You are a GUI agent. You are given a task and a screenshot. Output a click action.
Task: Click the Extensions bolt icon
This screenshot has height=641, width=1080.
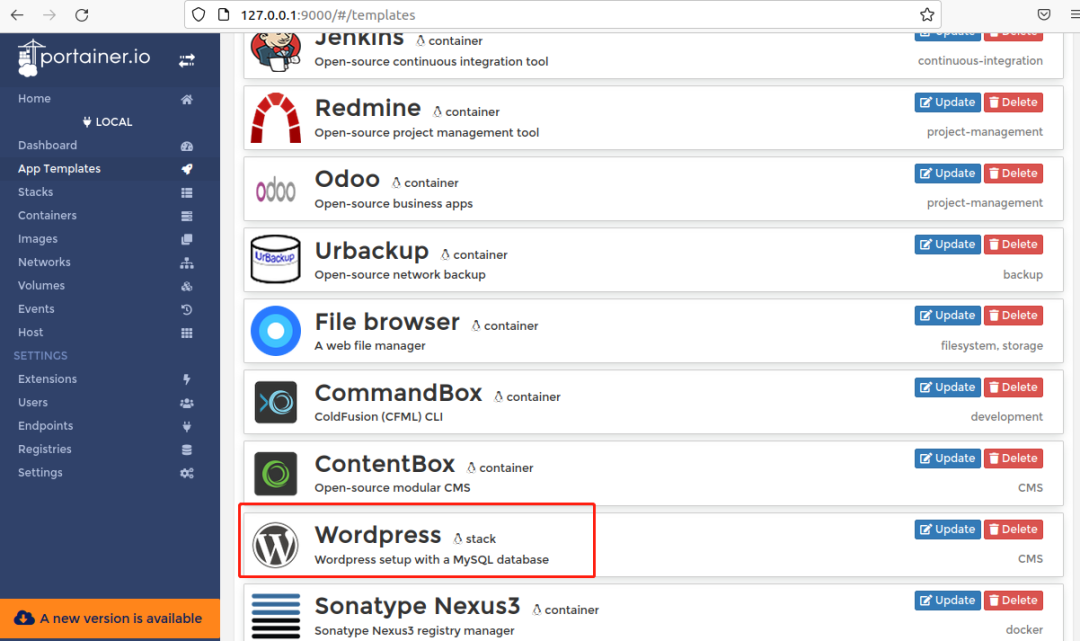coord(187,379)
